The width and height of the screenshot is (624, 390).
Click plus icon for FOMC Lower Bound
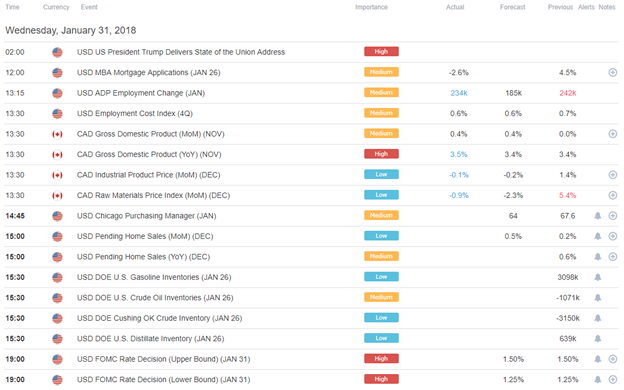tap(613, 380)
